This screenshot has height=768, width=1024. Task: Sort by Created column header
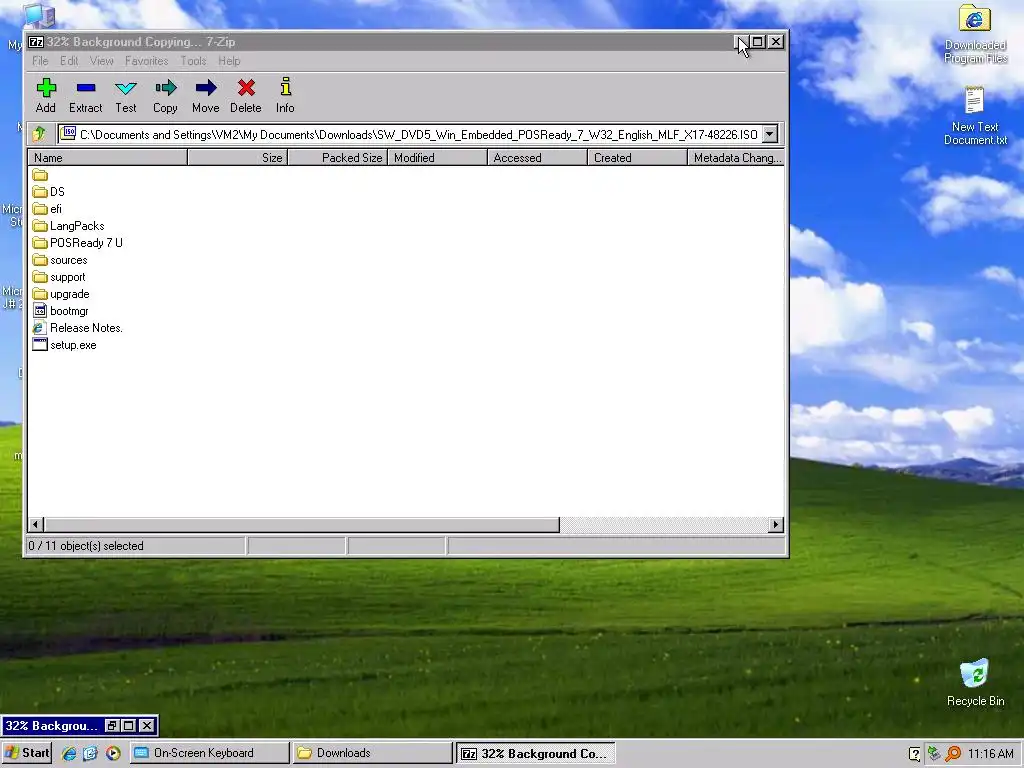click(637, 157)
